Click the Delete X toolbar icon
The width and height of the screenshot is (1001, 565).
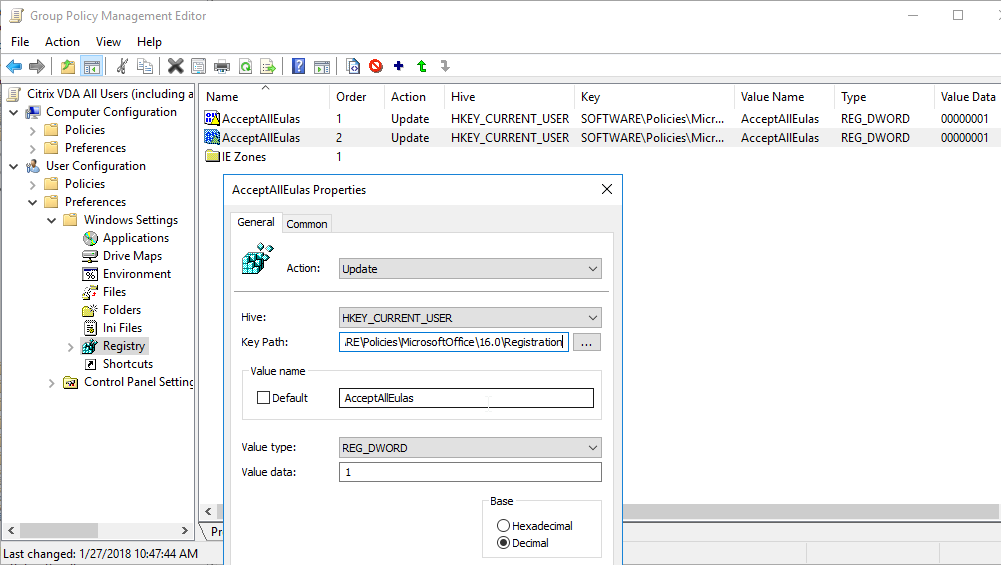click(176, 66)
